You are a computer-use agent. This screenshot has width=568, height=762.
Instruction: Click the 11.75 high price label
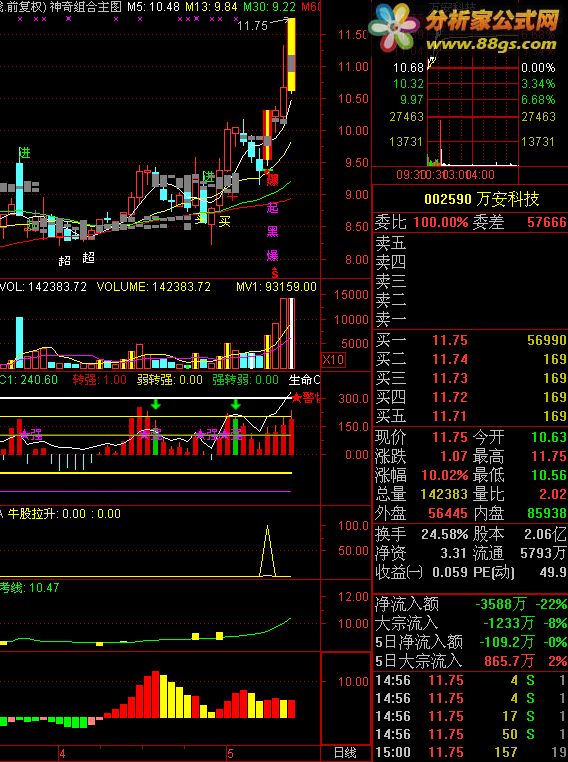(x=252, y=26)
